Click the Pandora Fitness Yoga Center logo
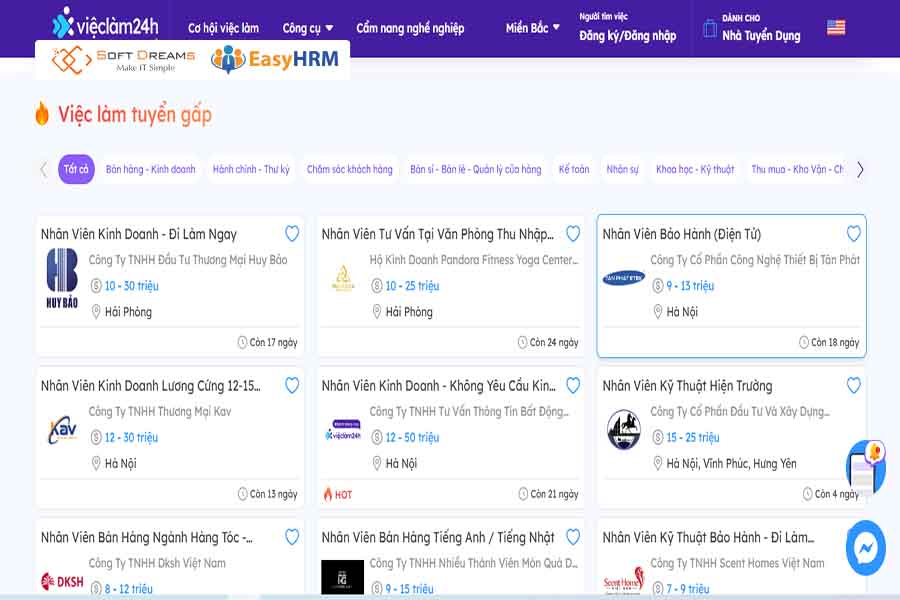900x600 pixels. [343, 278]
